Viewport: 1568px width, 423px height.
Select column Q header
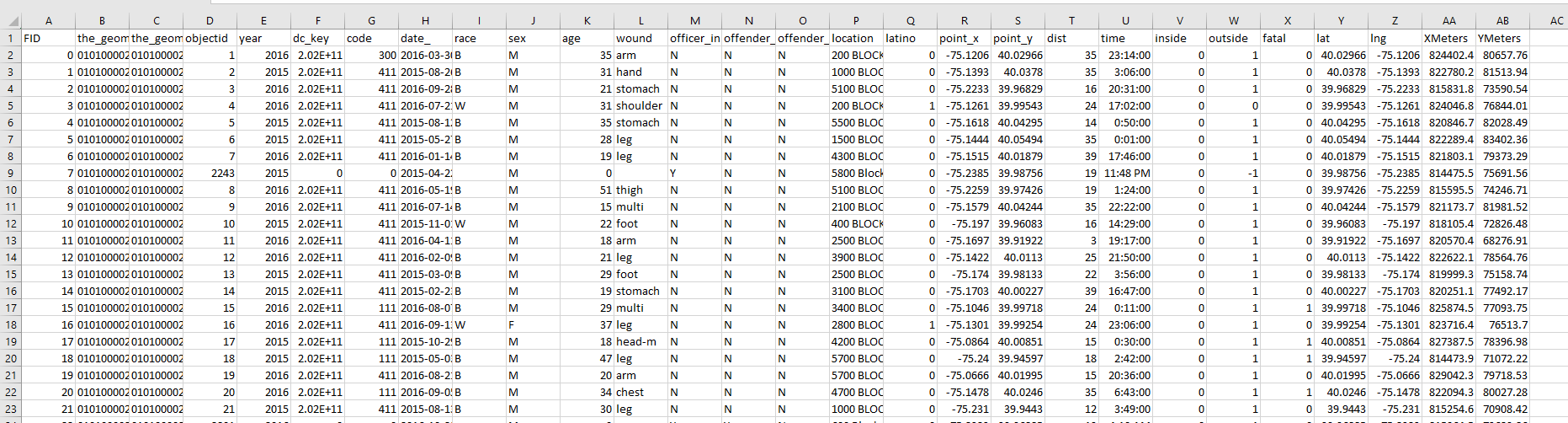click(910, 21)
